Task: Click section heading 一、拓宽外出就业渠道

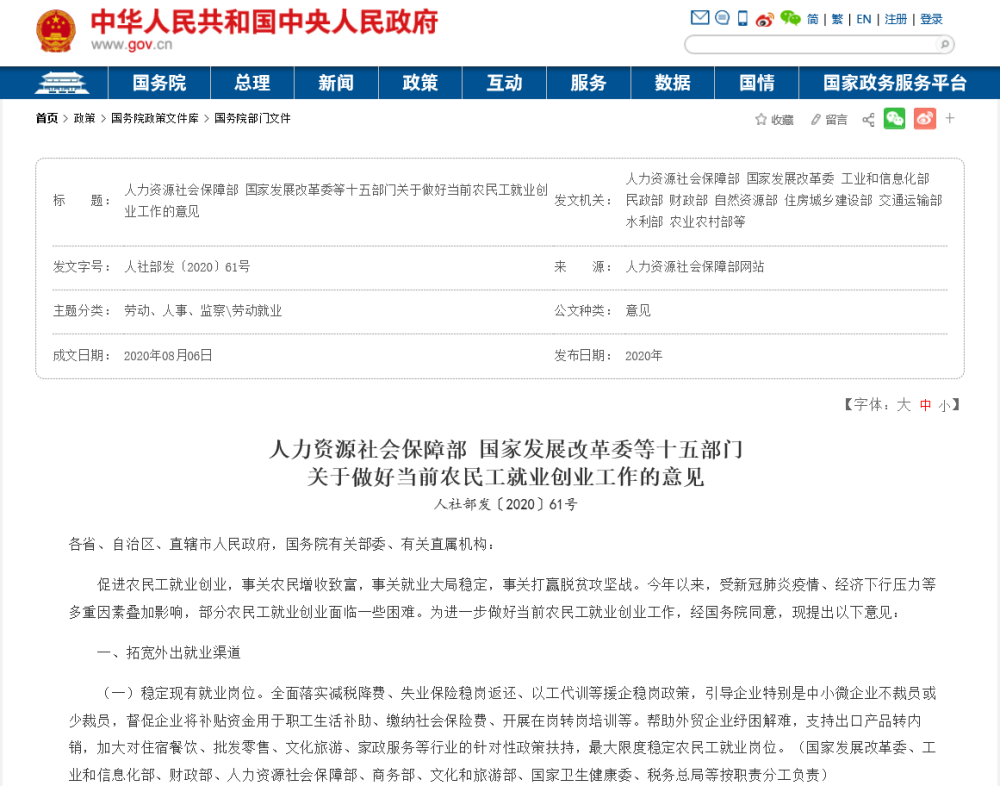Action: coord(168,653)
